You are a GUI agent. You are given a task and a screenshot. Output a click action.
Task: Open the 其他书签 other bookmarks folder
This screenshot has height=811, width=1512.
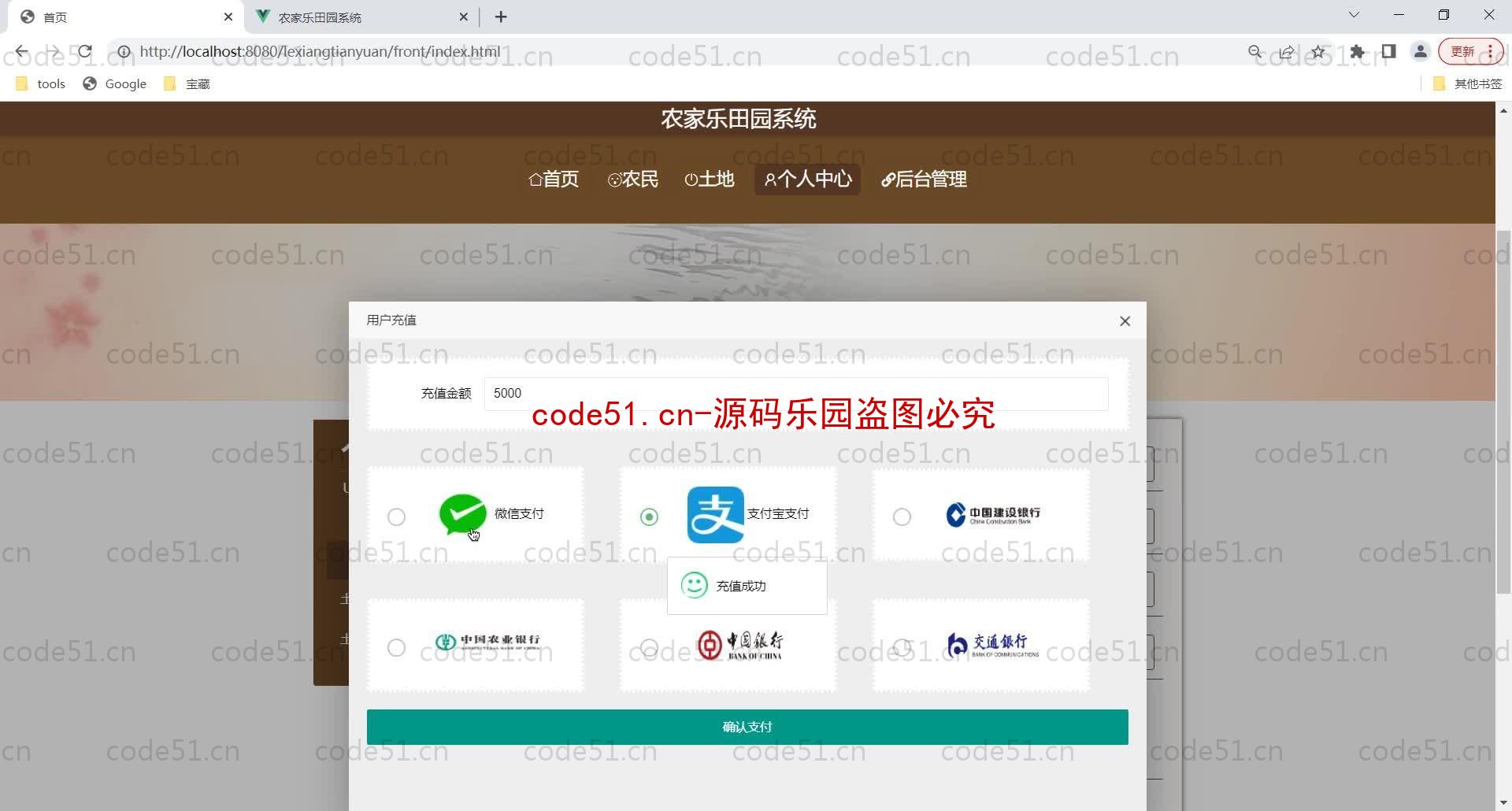[x=1468, y=83]
